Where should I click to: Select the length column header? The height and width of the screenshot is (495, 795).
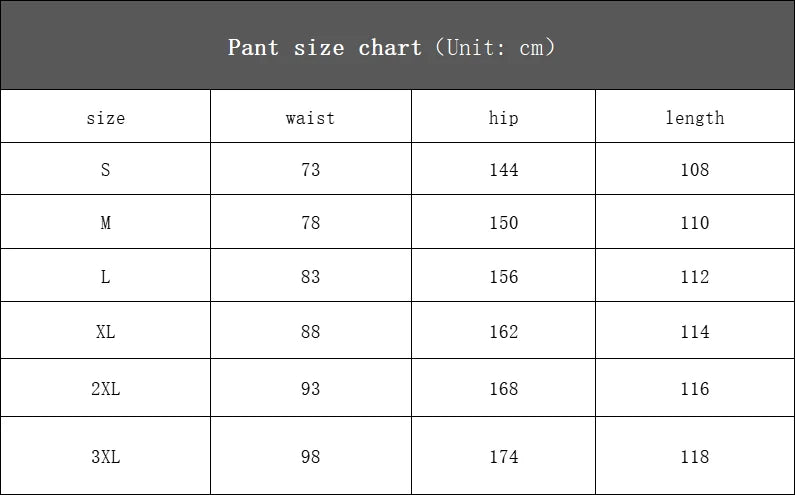click(695, 118)
